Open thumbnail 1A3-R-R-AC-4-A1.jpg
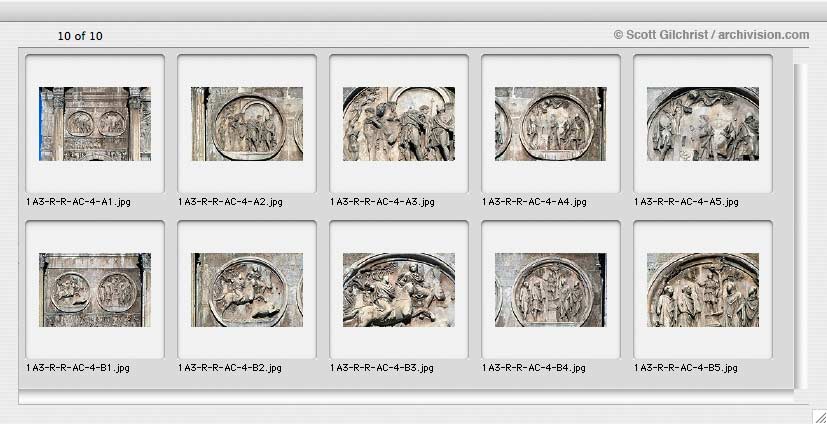 (x=95, y=124)
